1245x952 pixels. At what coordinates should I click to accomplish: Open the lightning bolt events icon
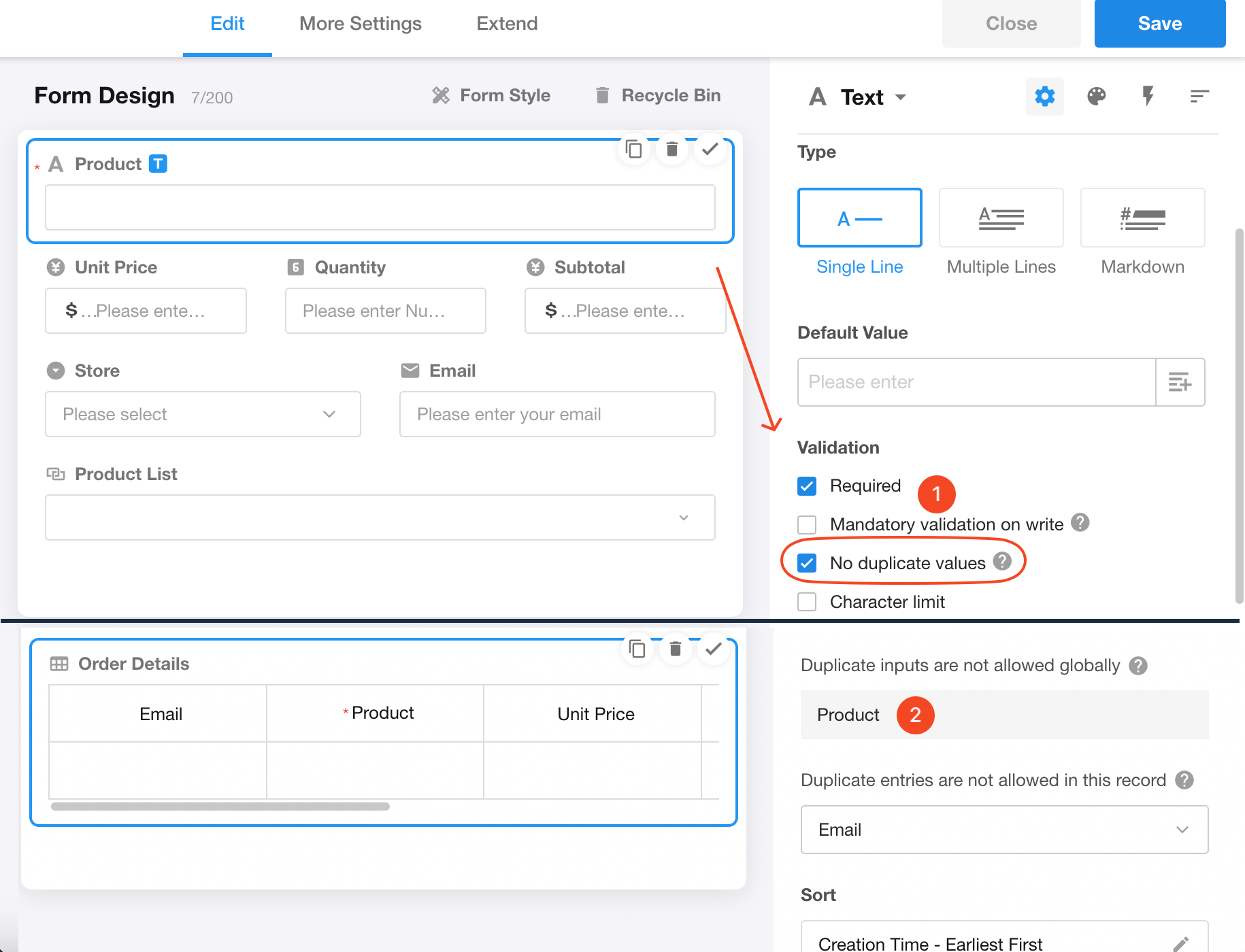1148,97
